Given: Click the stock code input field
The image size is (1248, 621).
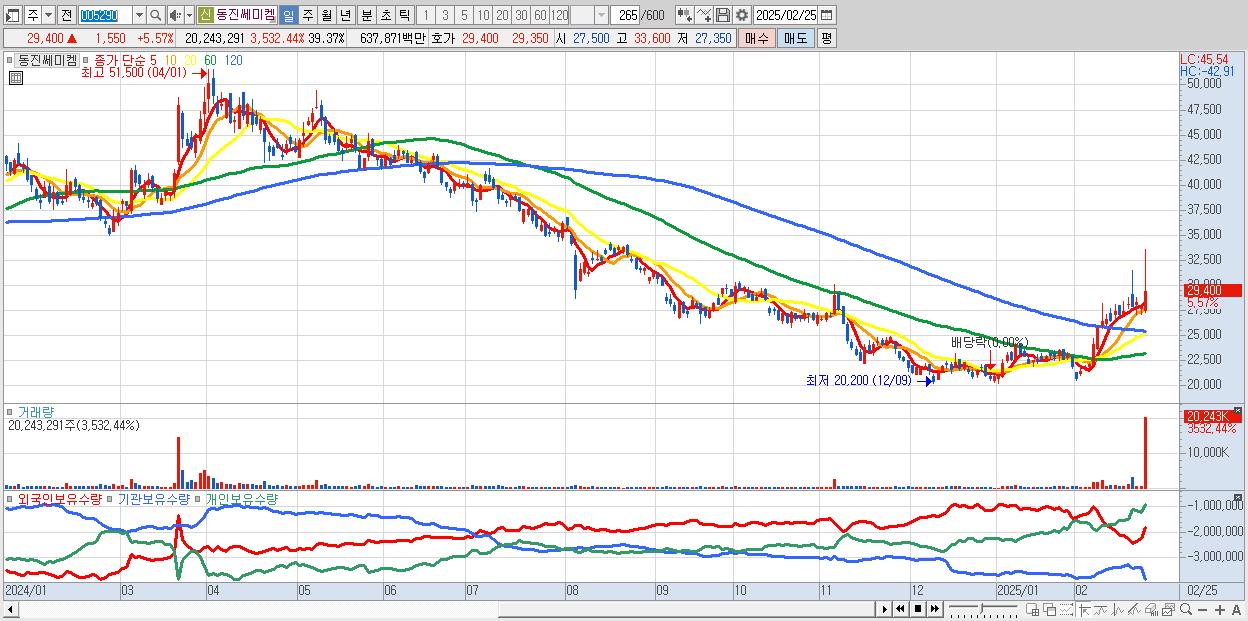Looking at the screenshot, I should click(105, 15).
